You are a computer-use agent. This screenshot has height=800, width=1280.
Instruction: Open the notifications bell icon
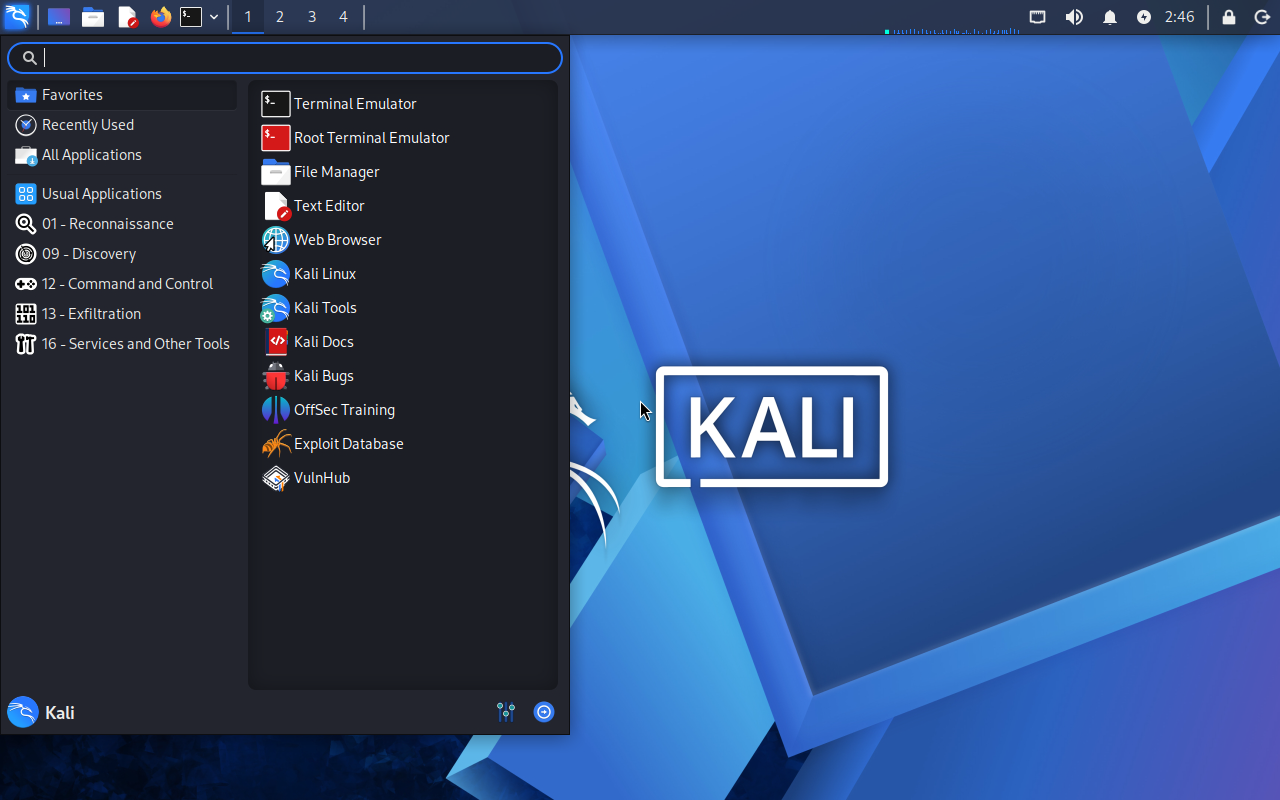click(x=1109, y=17)
